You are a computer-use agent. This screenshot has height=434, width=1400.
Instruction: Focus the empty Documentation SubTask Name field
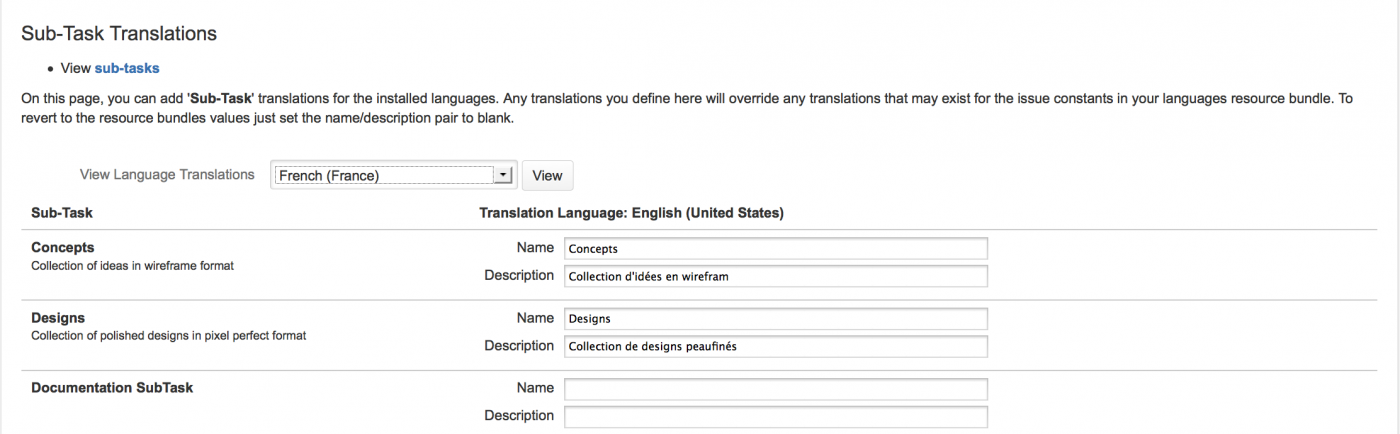(775, 388)
